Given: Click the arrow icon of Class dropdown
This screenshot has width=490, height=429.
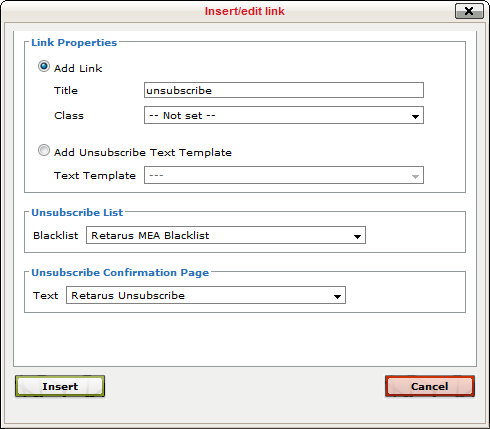Looking at the screenshot, I should click(415, 116).
